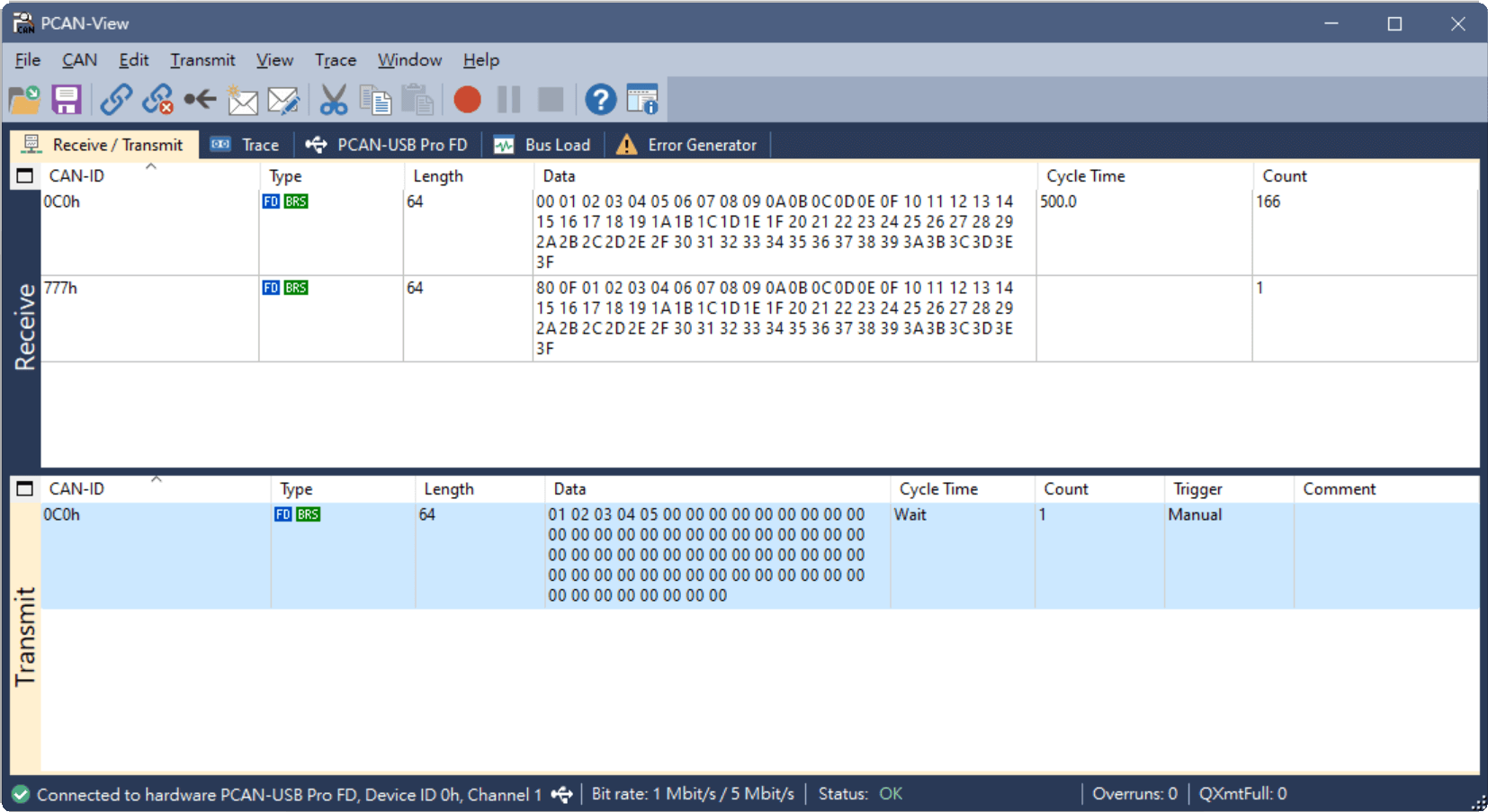Open the CAN menu
Viewport: 1488px width, 812px height.
pyautogui.click(x=79, y=60)
